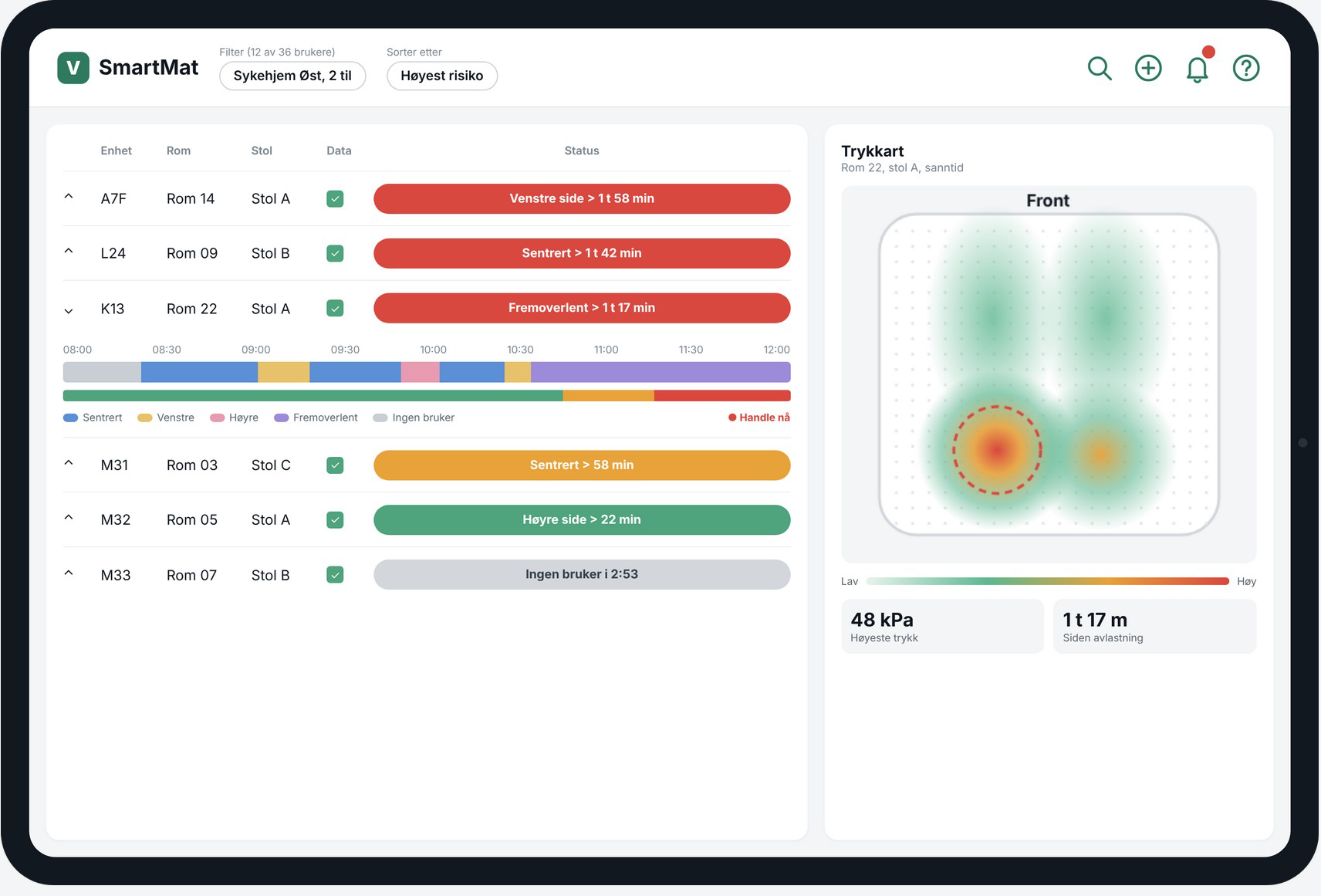Click the SmartMat logo icon
Screen dimensions: 1321x896
pyautogui.click(x=73, y=68)
